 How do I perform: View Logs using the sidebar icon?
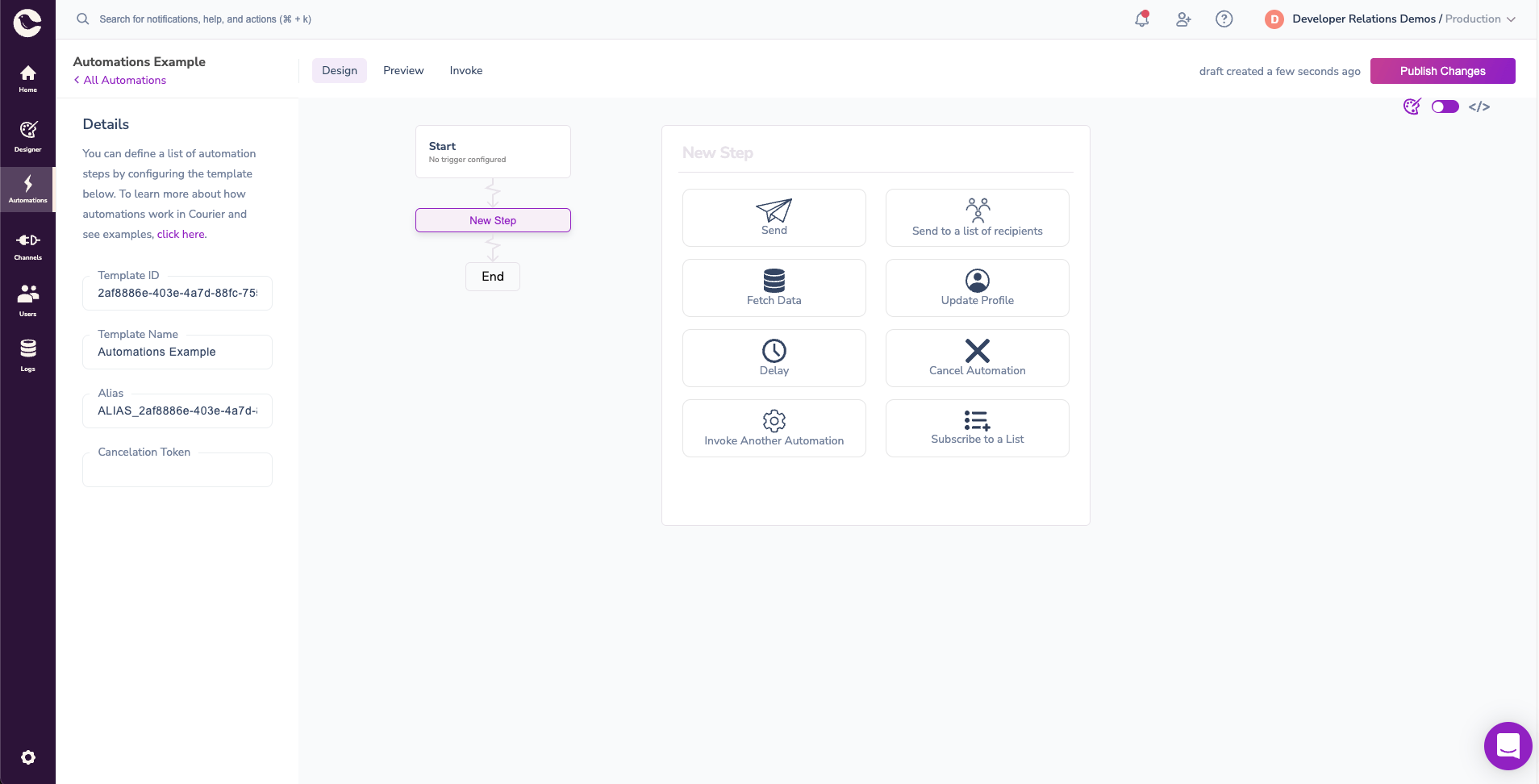pyautogui.click(x=27, y=355)
